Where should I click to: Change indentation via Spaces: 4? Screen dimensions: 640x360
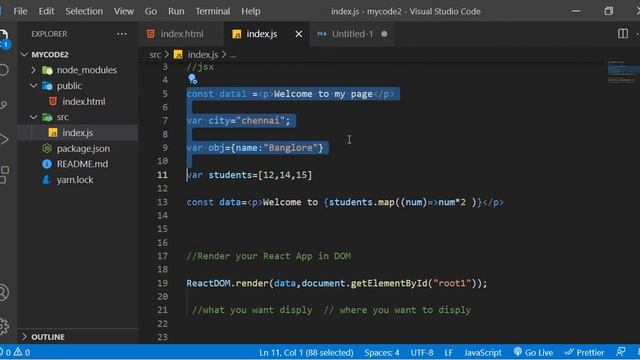382,352
